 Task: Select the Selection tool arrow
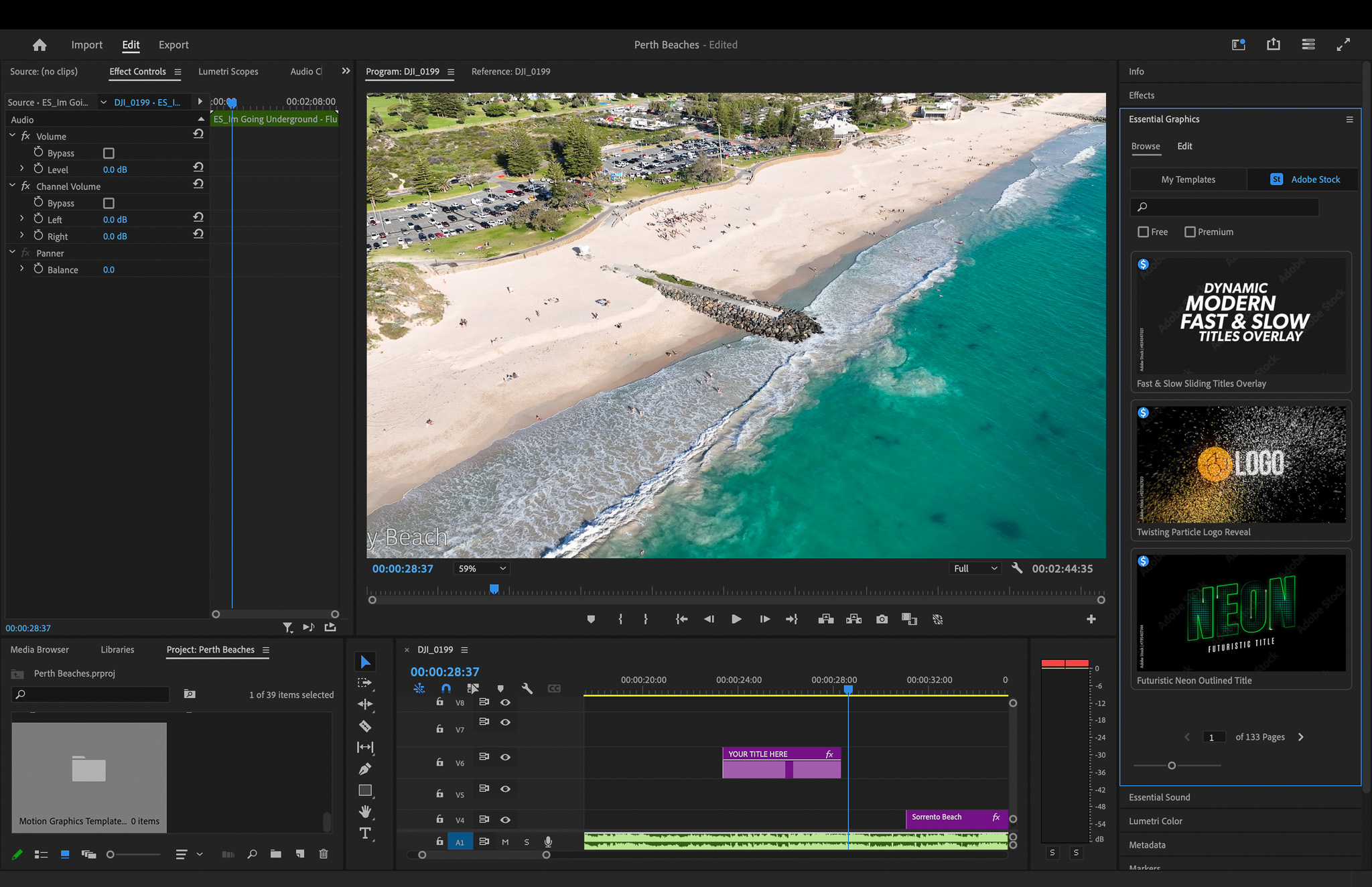(x=365, y=662)
